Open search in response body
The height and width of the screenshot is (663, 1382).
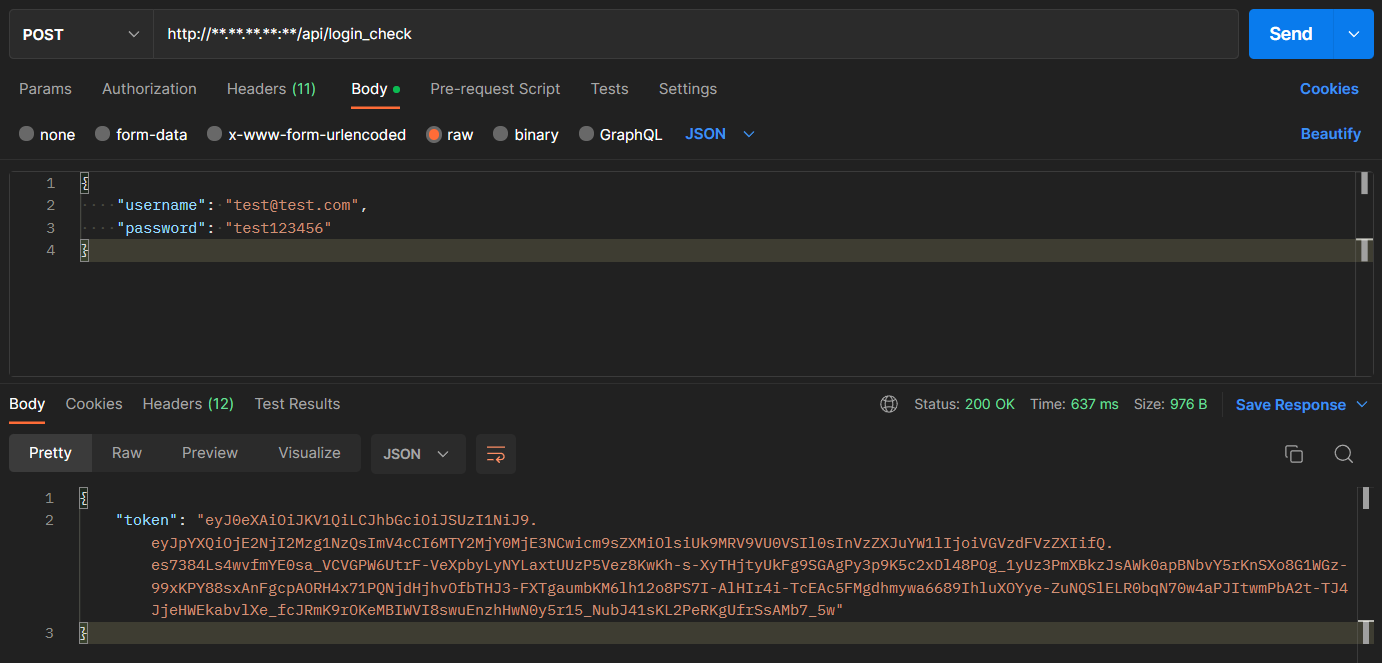(x=1343, y=454)
